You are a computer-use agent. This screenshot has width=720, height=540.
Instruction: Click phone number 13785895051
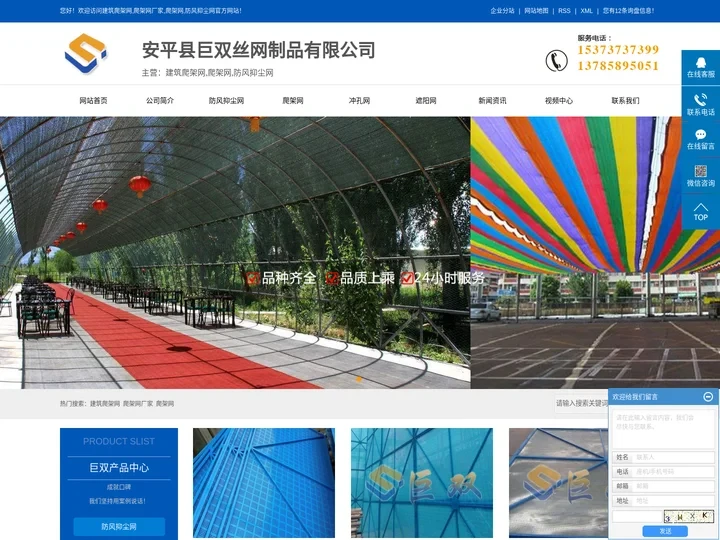(x=618, y=66)
